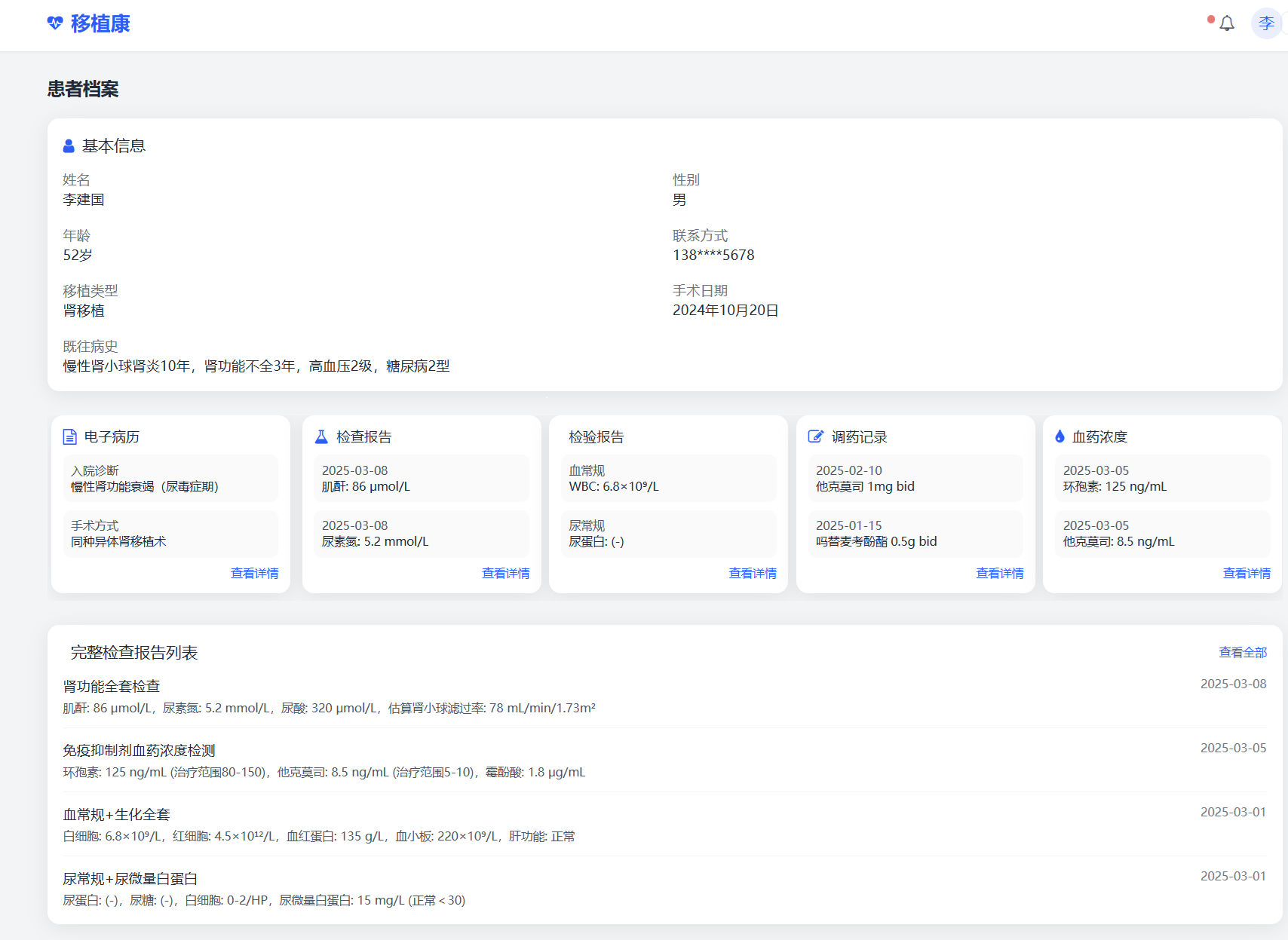Image resolution: width=1288 pixels, height=940 pixels.
Task: Open 查看详情 in the 电子病历 card
Action: tap(254, 574)
